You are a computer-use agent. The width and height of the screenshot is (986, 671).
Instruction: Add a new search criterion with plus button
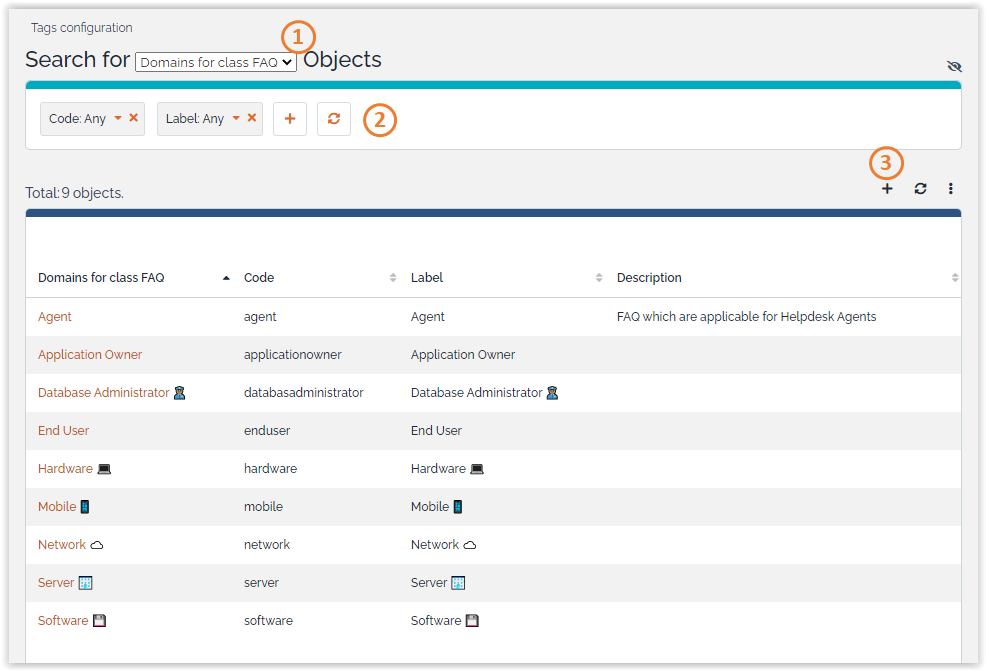pos(290,119)
